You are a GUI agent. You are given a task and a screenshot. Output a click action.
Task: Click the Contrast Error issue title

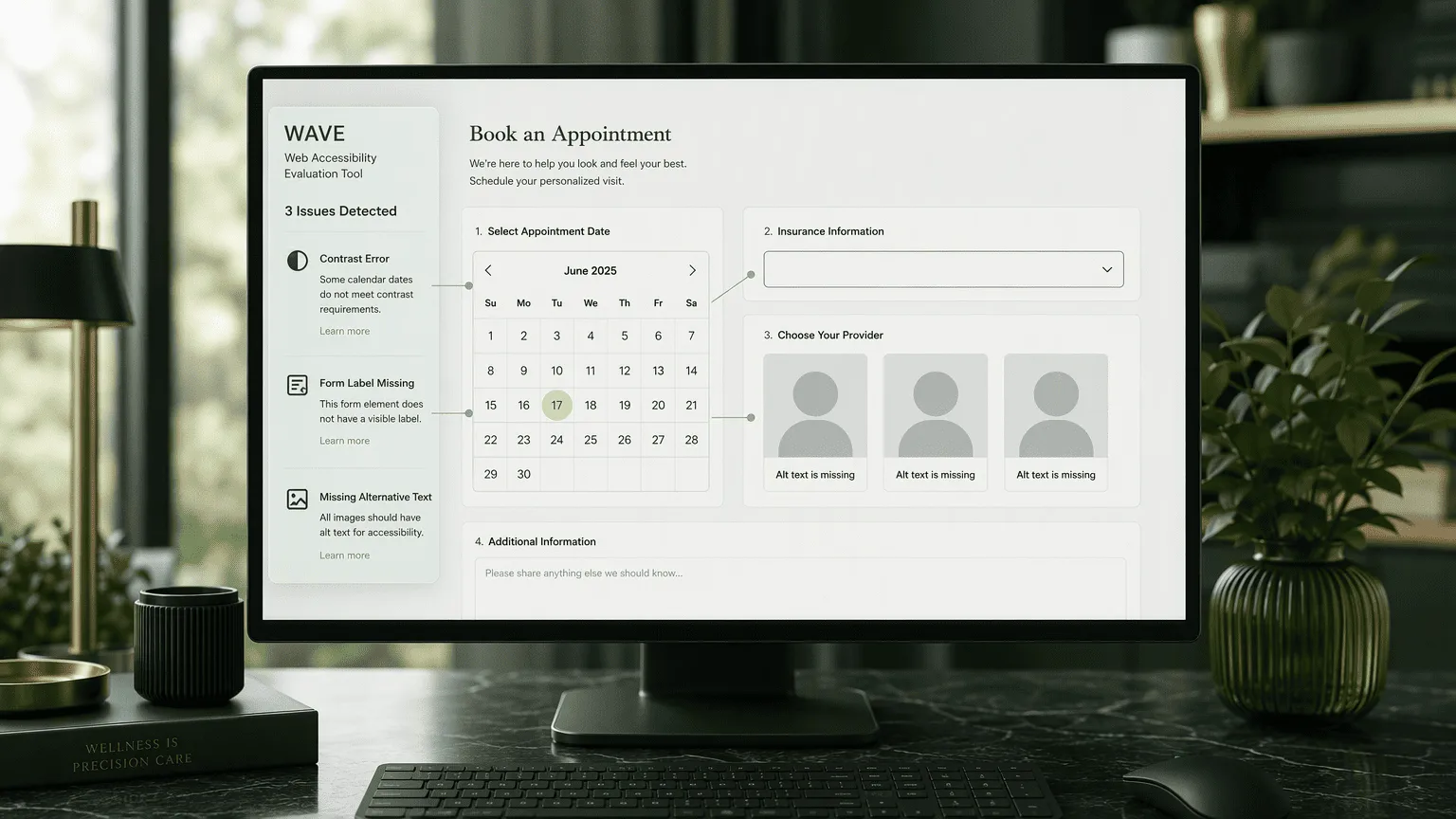tap(355, 259)
